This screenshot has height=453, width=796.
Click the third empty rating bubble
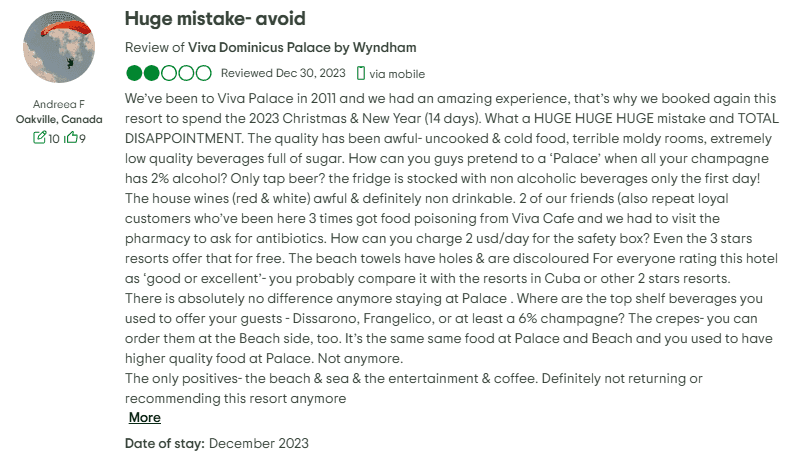click(x=169, y=73)
